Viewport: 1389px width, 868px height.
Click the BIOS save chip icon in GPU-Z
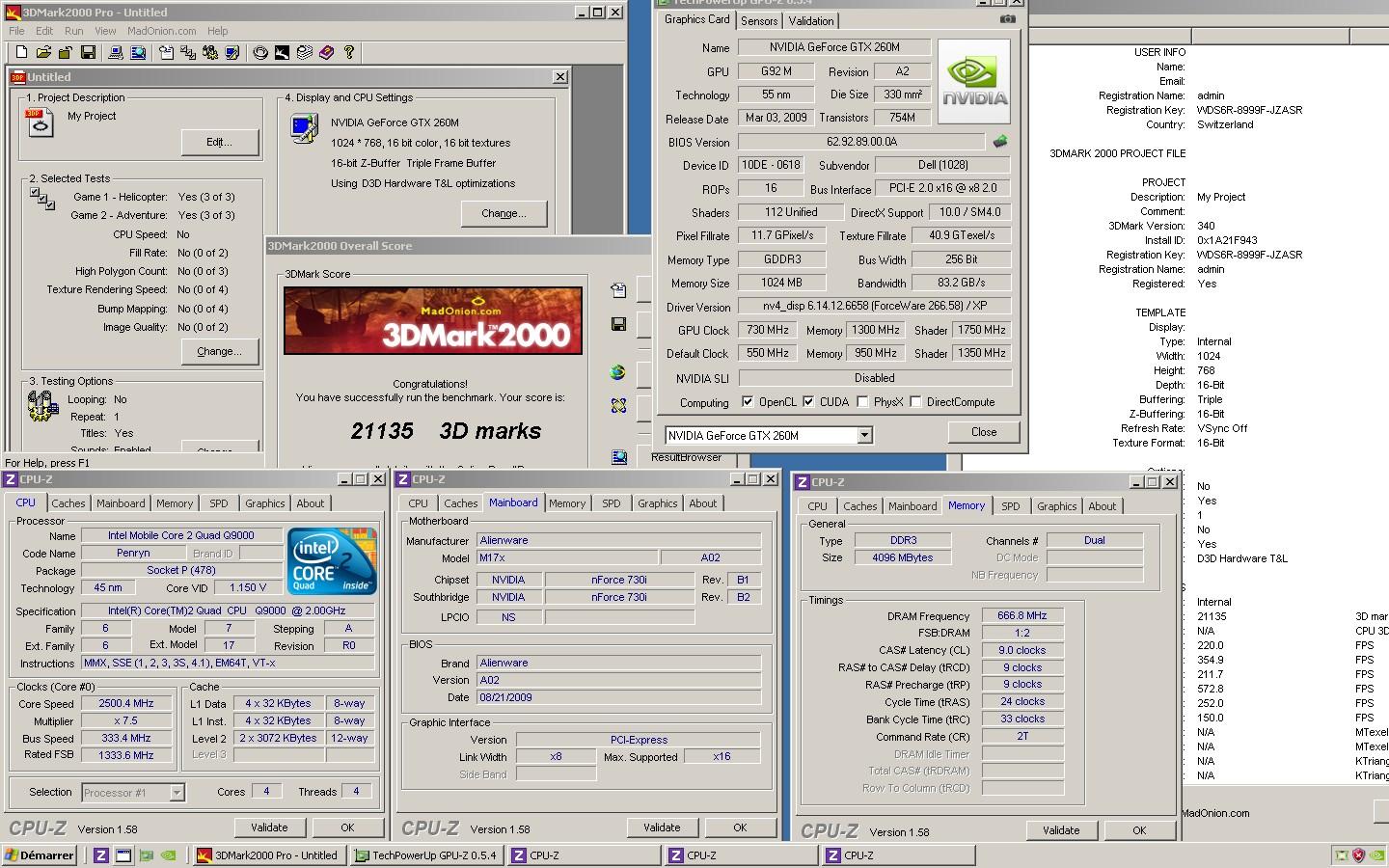tap(1000, 141)
